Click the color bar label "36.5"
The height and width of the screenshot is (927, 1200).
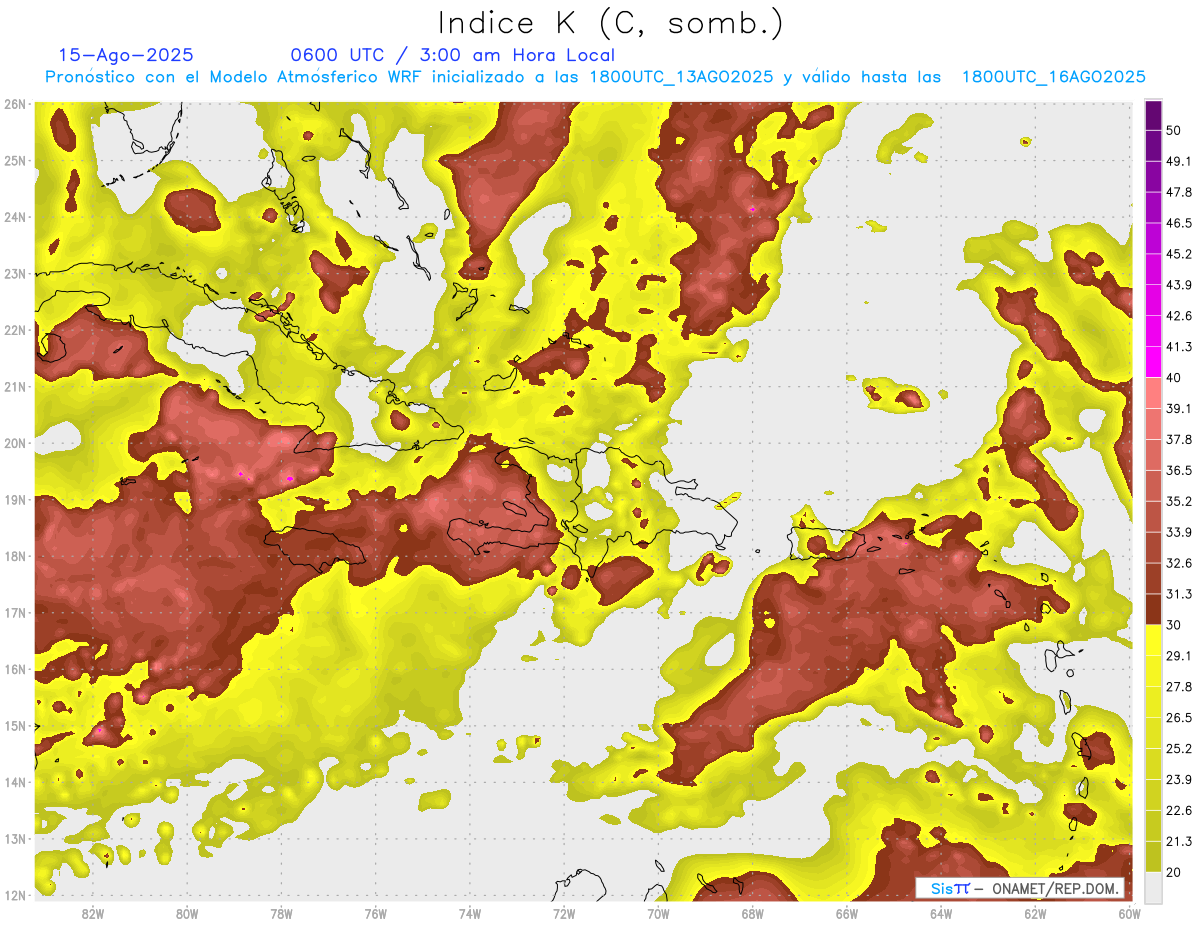(1179, 470)
